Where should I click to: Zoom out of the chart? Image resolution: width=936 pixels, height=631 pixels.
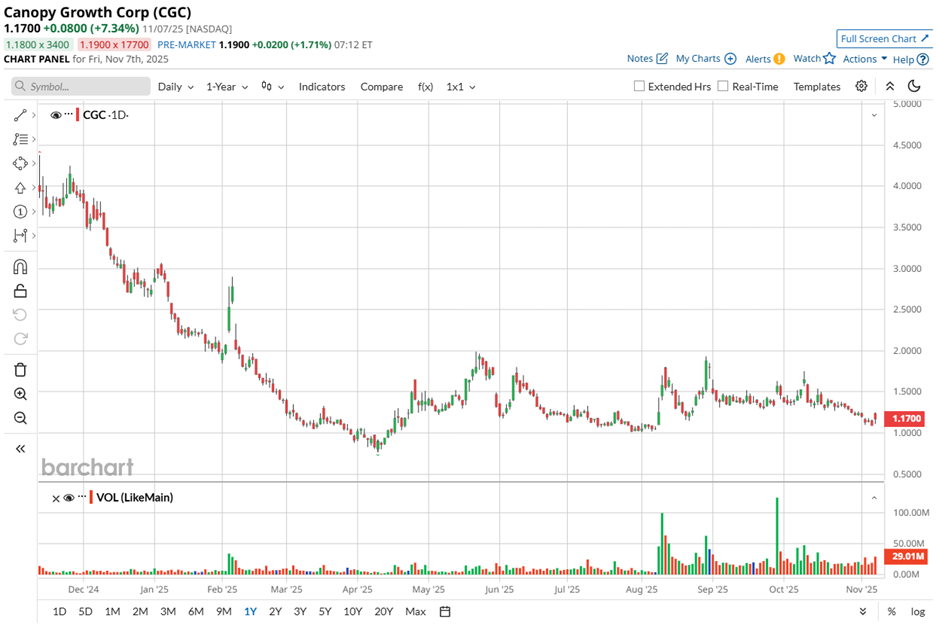[20, 418]
